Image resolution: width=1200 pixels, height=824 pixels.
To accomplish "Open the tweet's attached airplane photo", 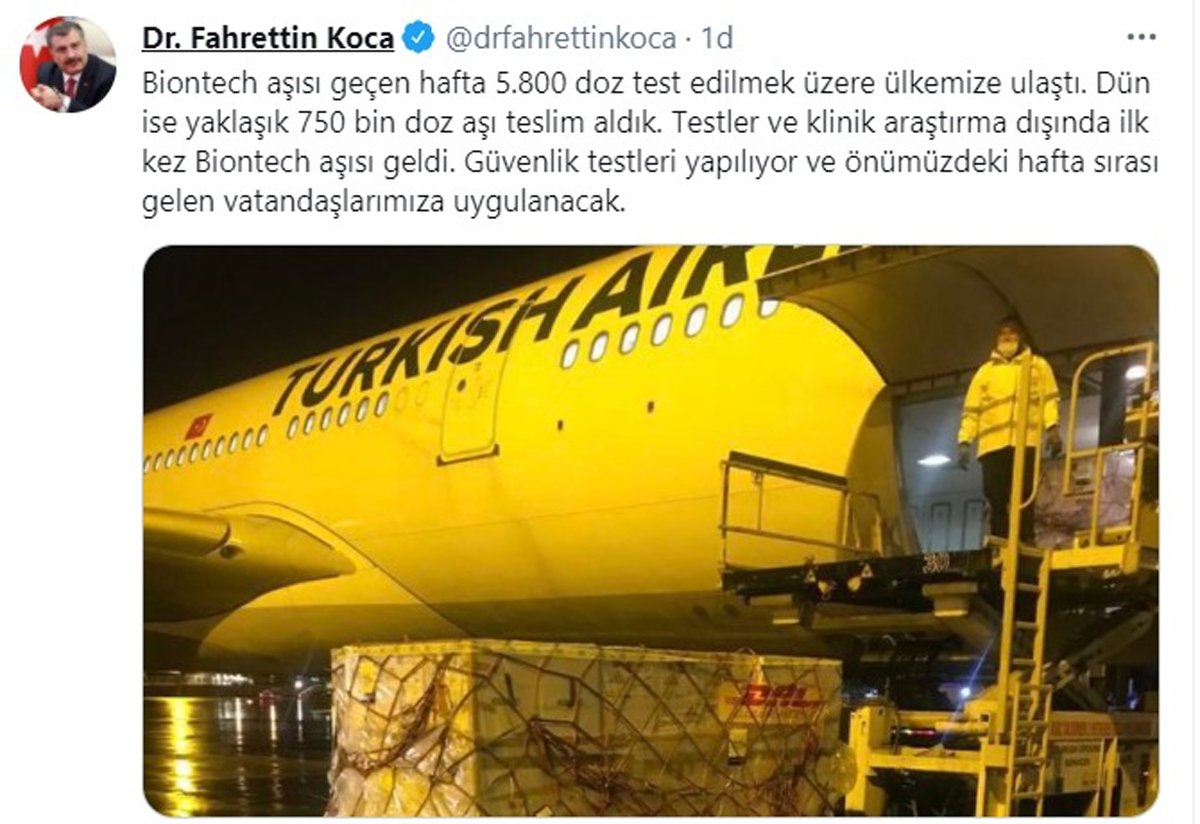I will (651, 531).
